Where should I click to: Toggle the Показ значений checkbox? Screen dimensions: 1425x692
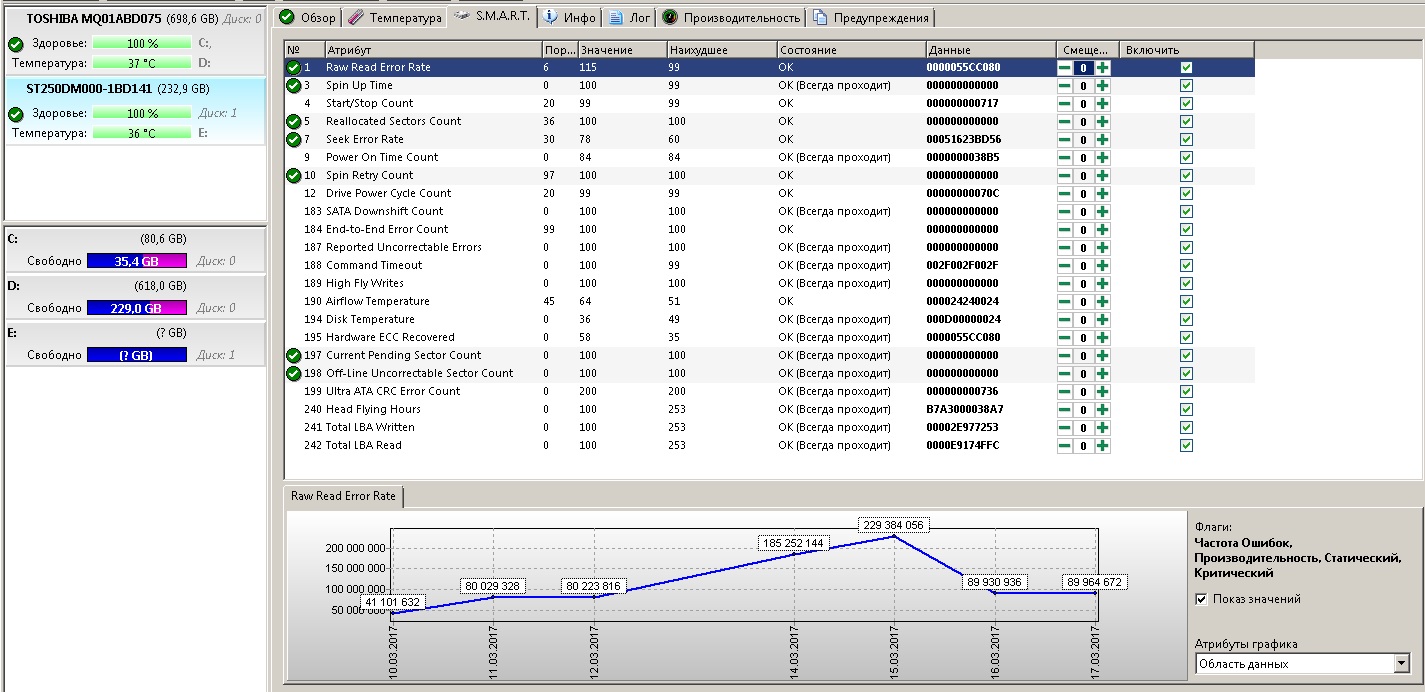coord(1201,599)
